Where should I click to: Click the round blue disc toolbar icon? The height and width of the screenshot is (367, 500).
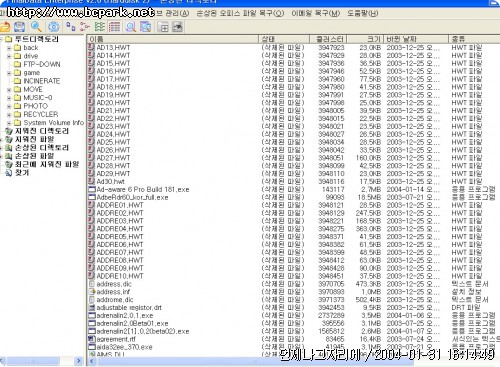(54, 27)
